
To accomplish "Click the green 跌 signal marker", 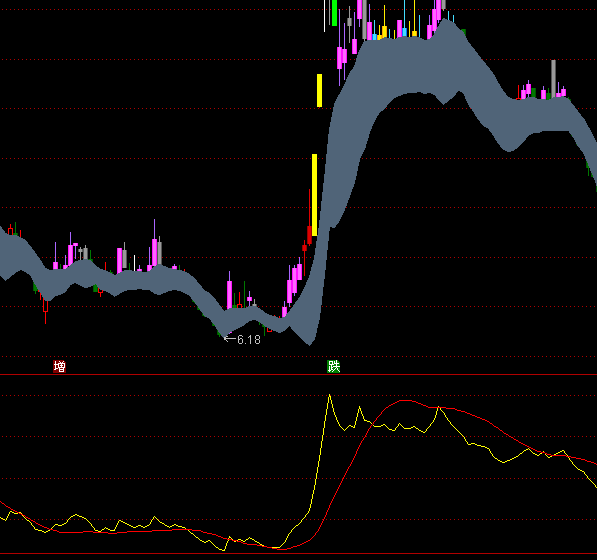I will (x=334, y=367).
